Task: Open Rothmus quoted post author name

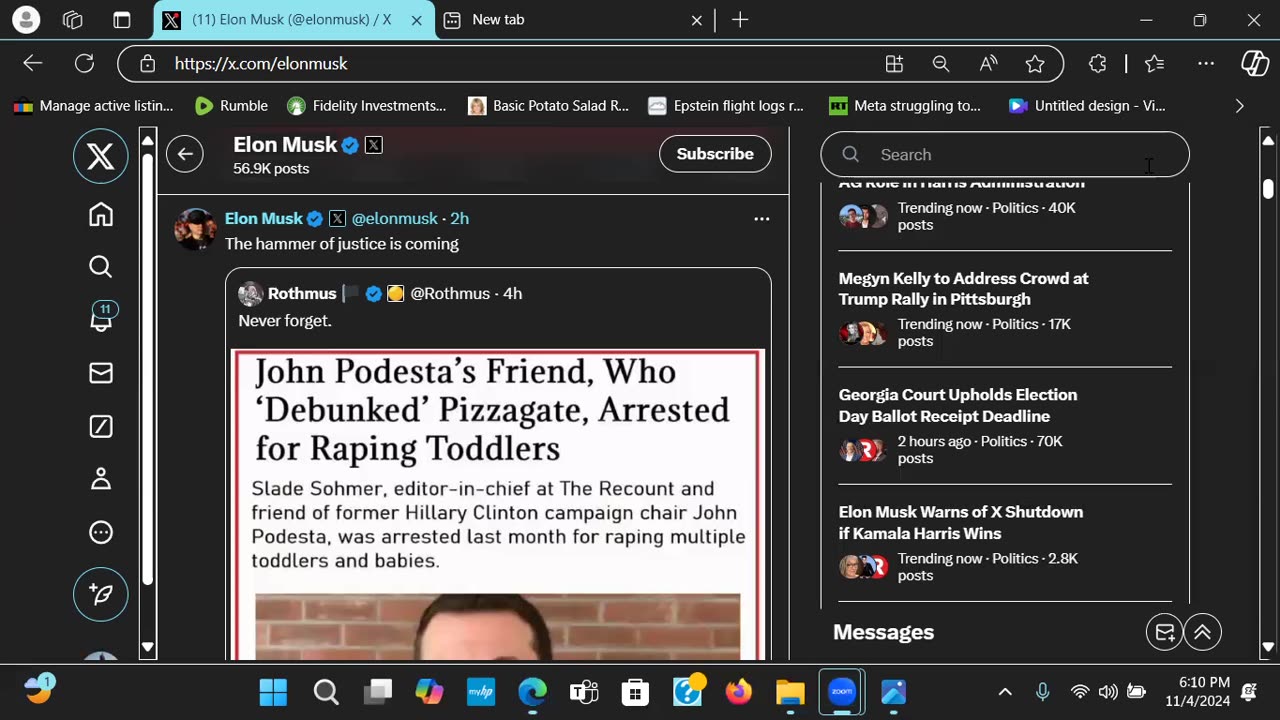Action: [302, 294]
